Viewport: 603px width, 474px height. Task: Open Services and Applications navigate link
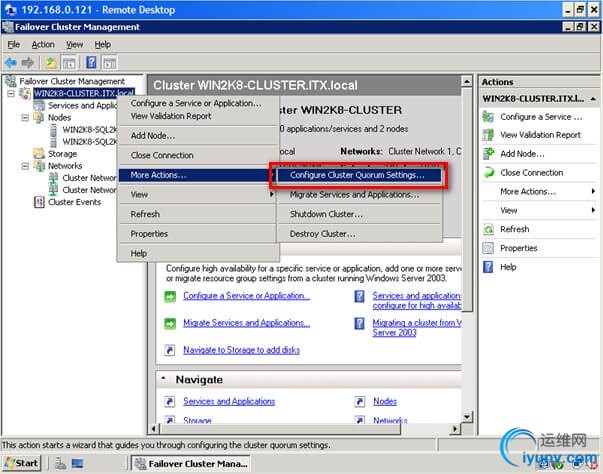[x=229, y=401]
